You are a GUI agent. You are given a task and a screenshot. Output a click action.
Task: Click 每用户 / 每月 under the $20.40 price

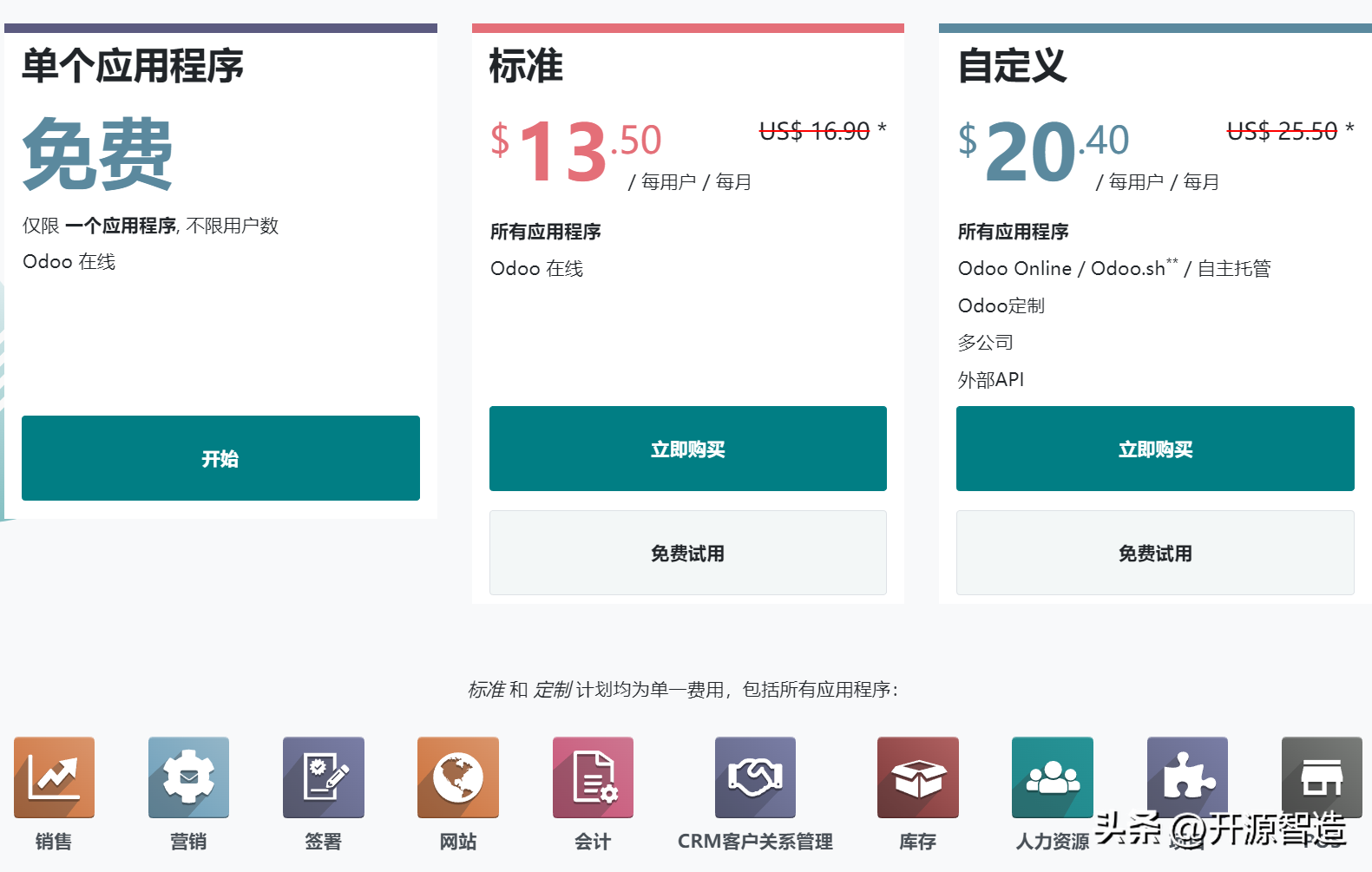[x=1158, y=181]
